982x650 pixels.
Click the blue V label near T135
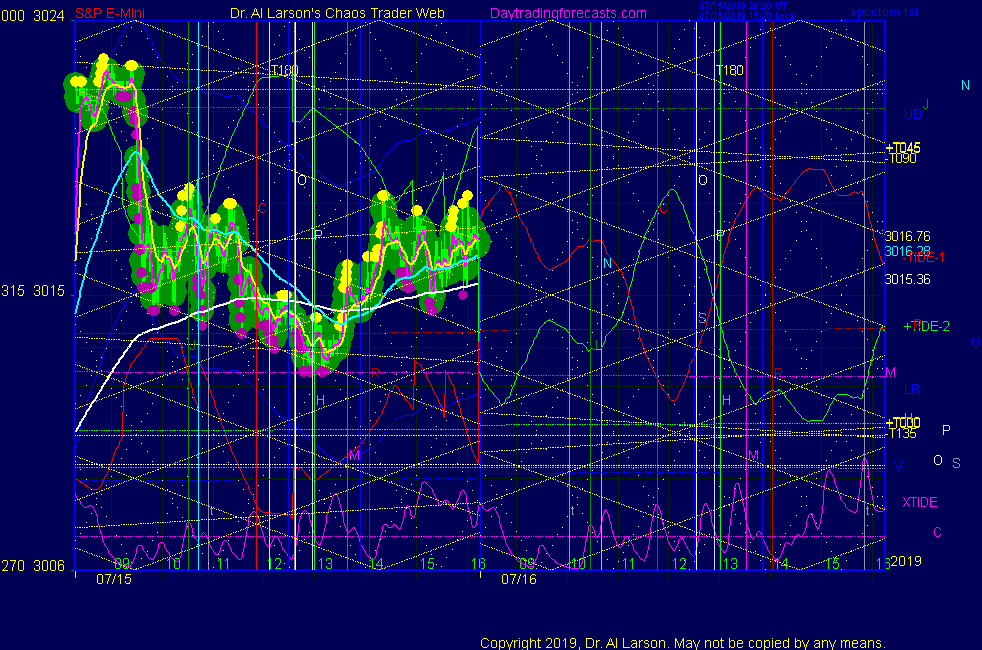[x=899, y=466]
